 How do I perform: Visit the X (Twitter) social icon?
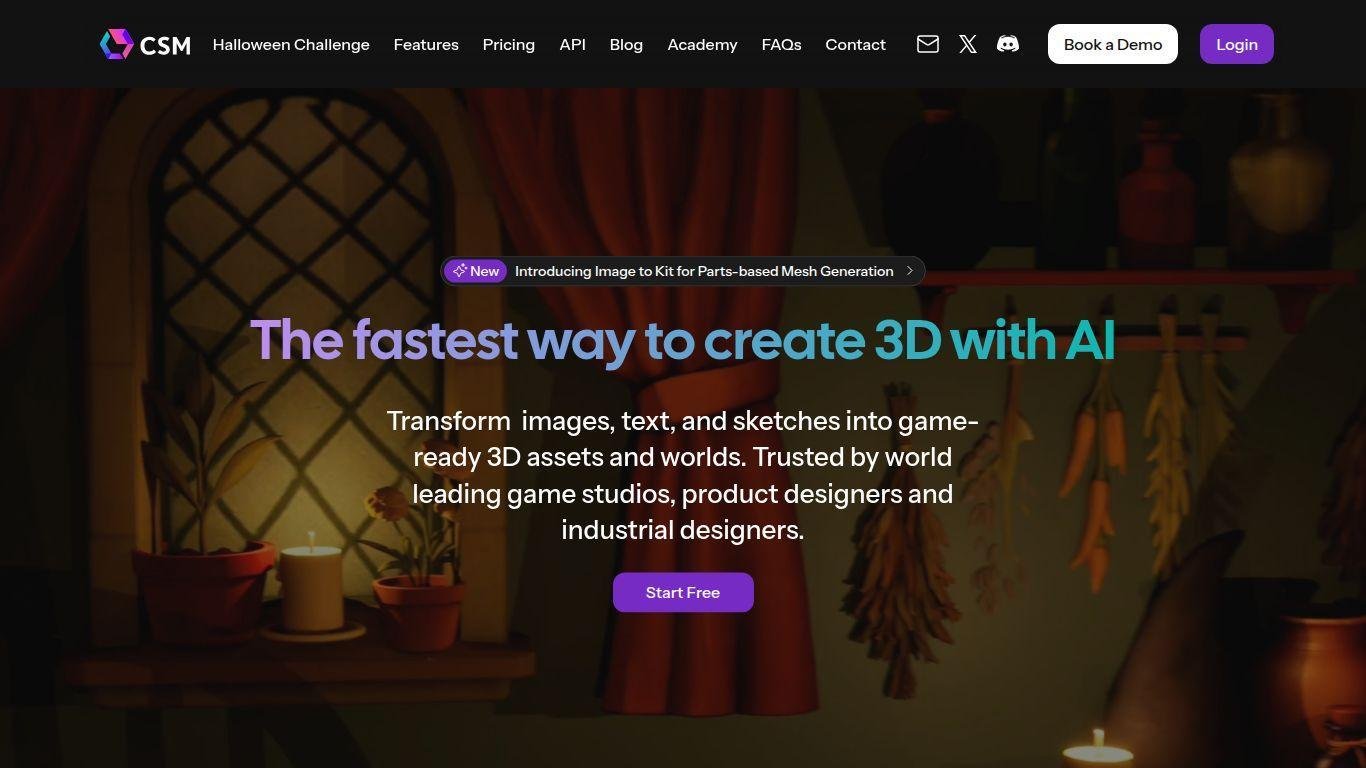pos(967,44)
